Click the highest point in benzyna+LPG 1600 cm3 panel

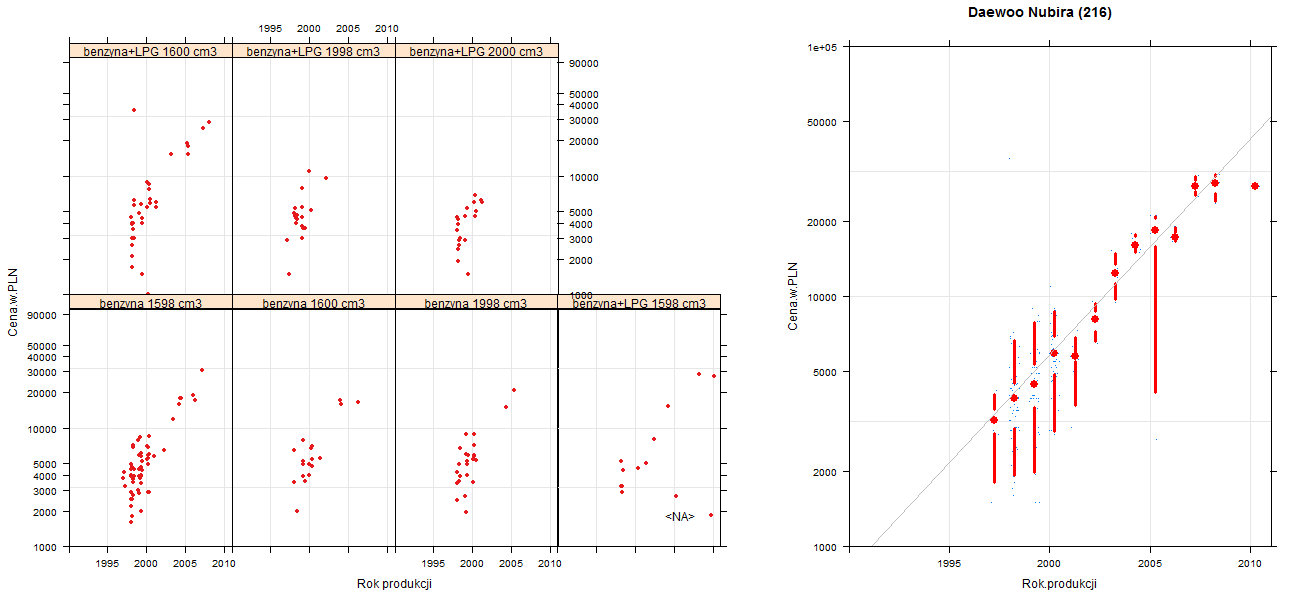click(134, 110)
